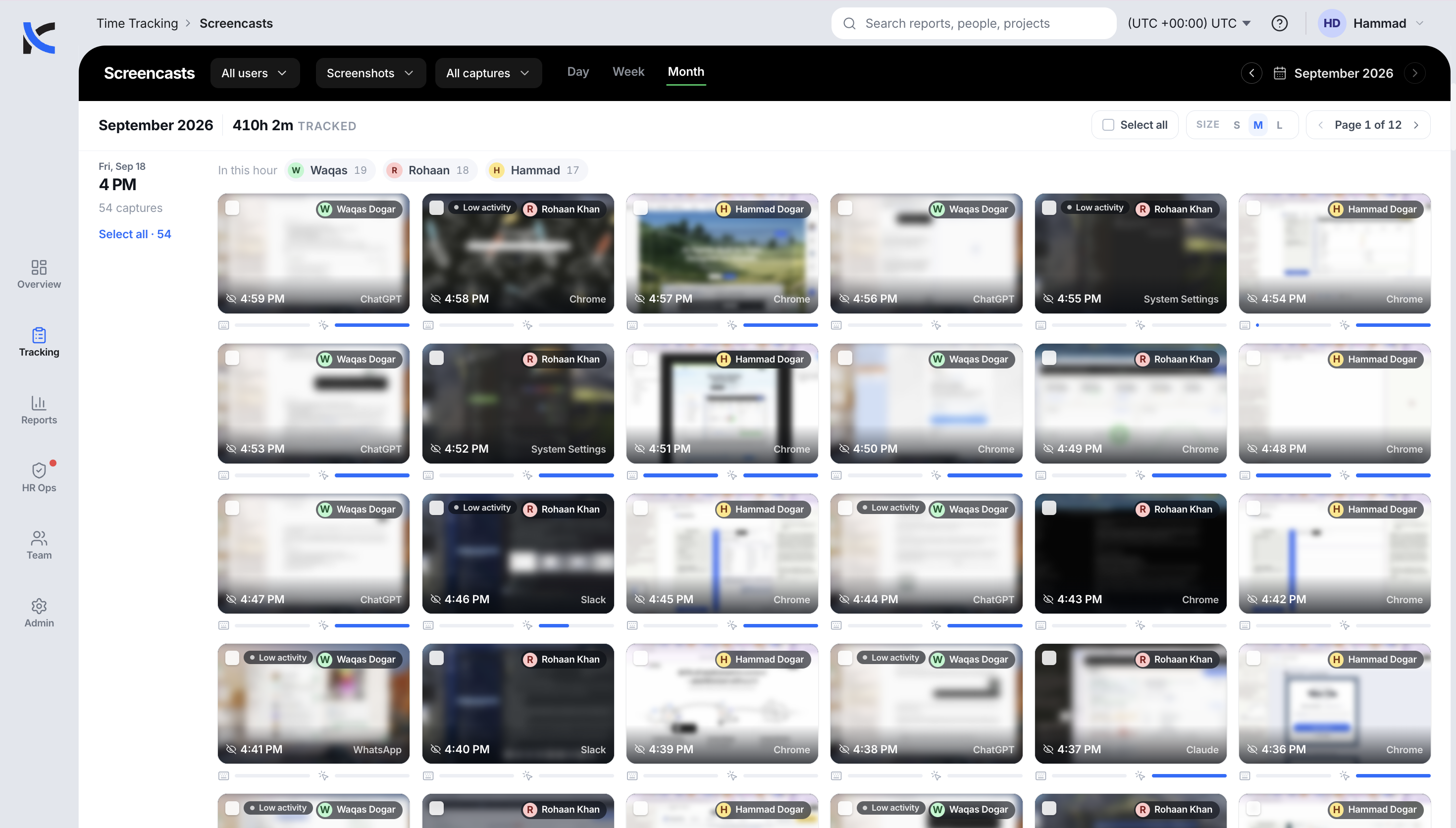Click keyboard activity icon under 4:59 PM capture
Viewport: 1456px width, 828px height.
(x=223, y=325)
